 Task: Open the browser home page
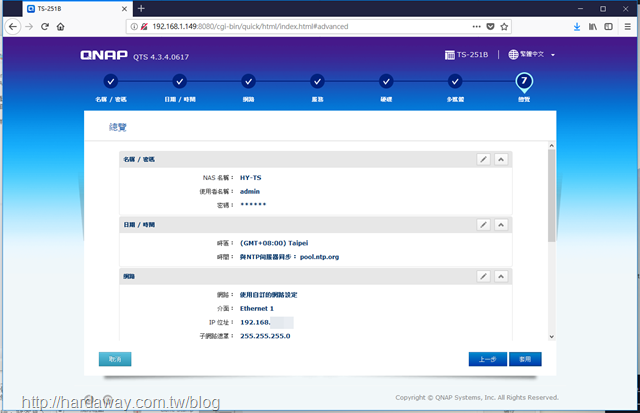[x=60, y=27]
